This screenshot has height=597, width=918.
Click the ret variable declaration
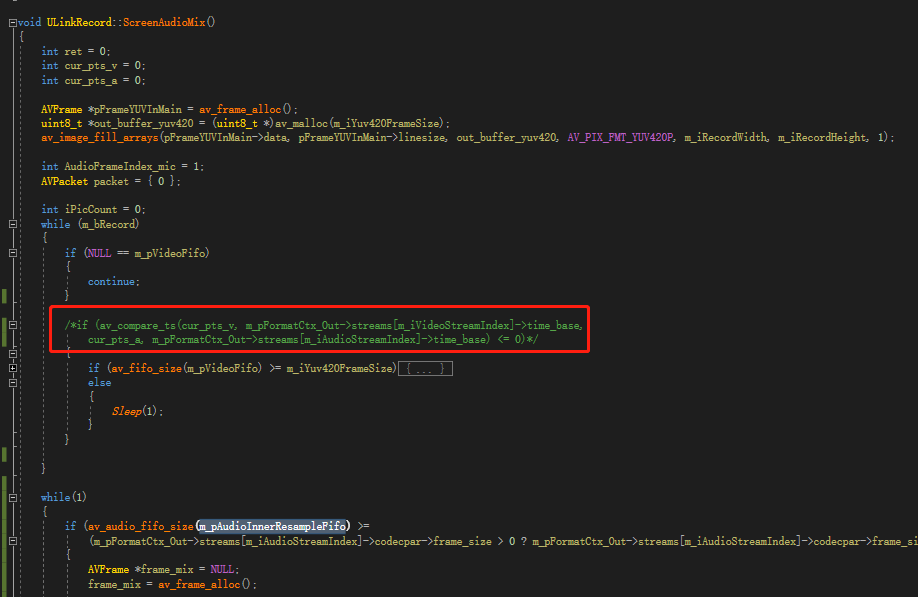tap(73, 52)
